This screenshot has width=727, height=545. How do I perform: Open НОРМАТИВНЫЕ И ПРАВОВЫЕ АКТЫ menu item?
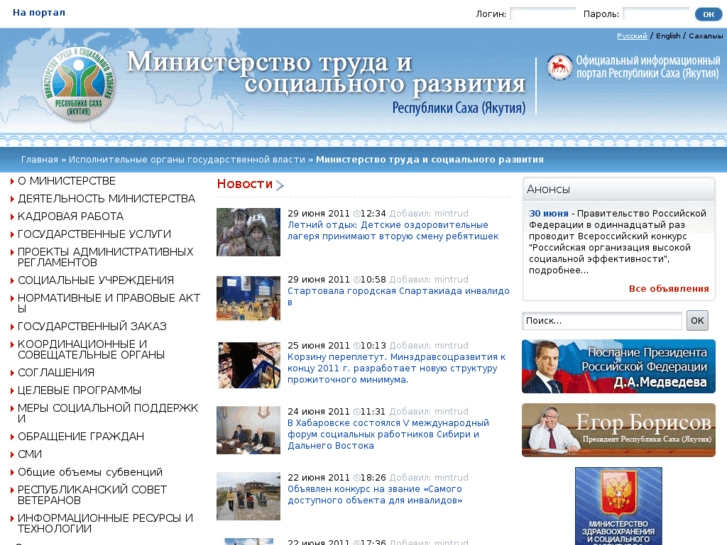coord(108,303)
